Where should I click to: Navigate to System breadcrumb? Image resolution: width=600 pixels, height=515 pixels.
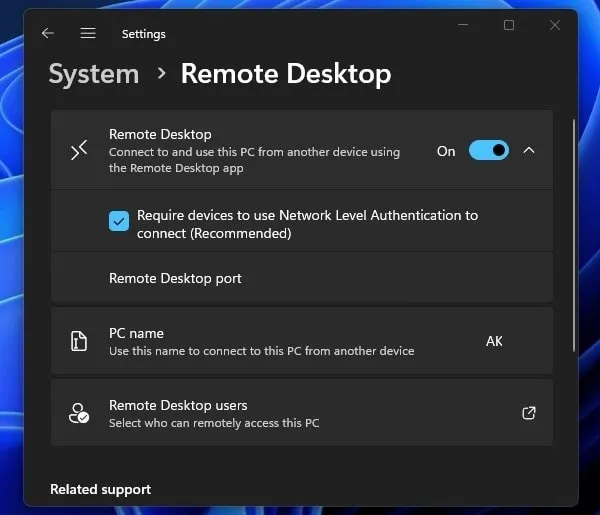pos(94,74)
